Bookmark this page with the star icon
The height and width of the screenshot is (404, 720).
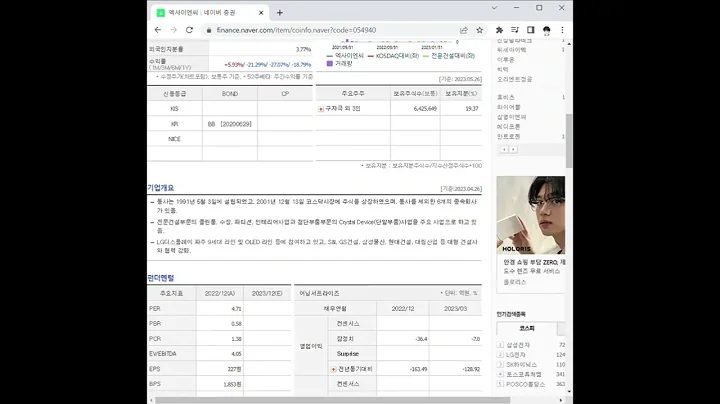pos(479,30)
